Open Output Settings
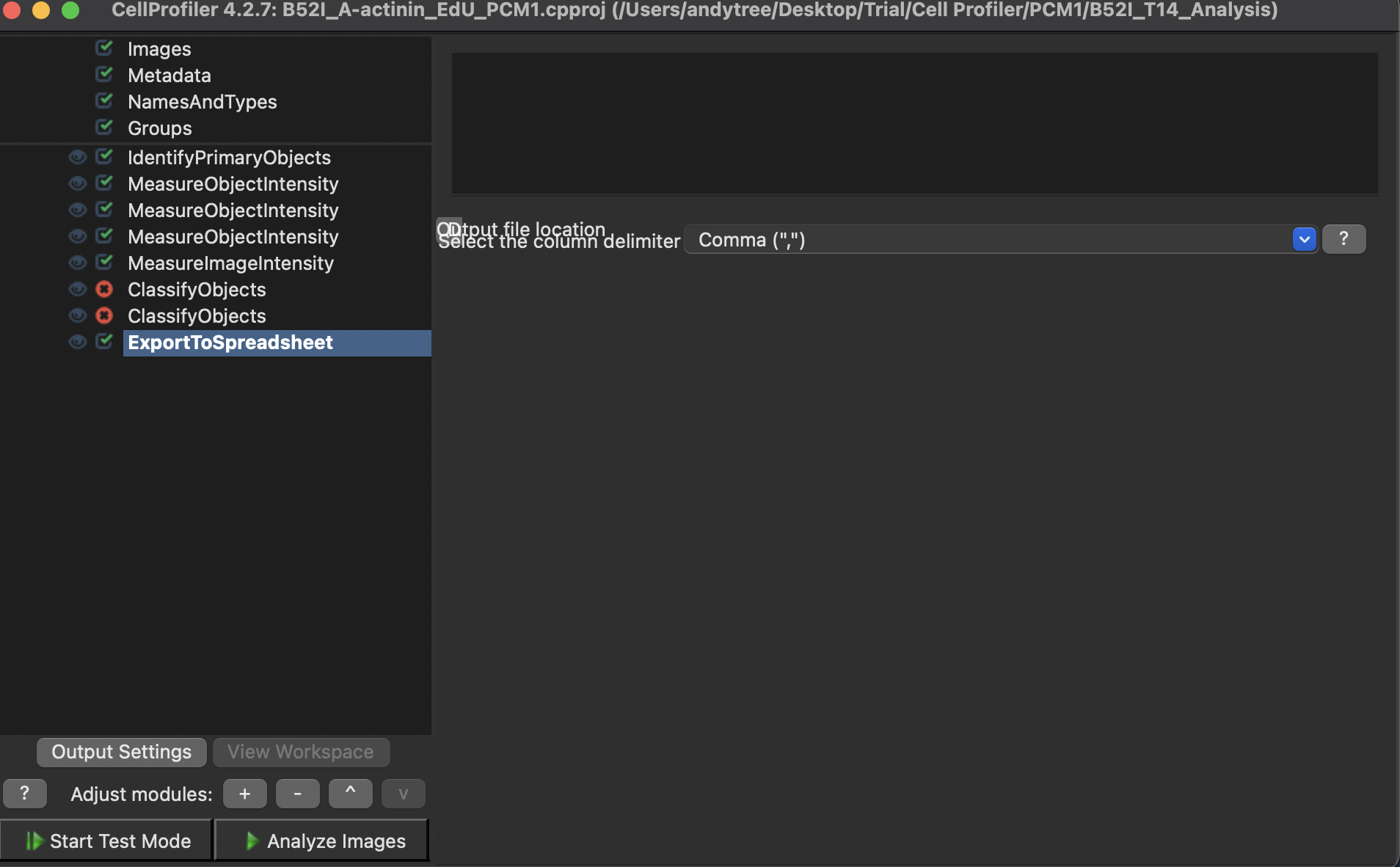The image size is (1400, 867). click(120, 751)
